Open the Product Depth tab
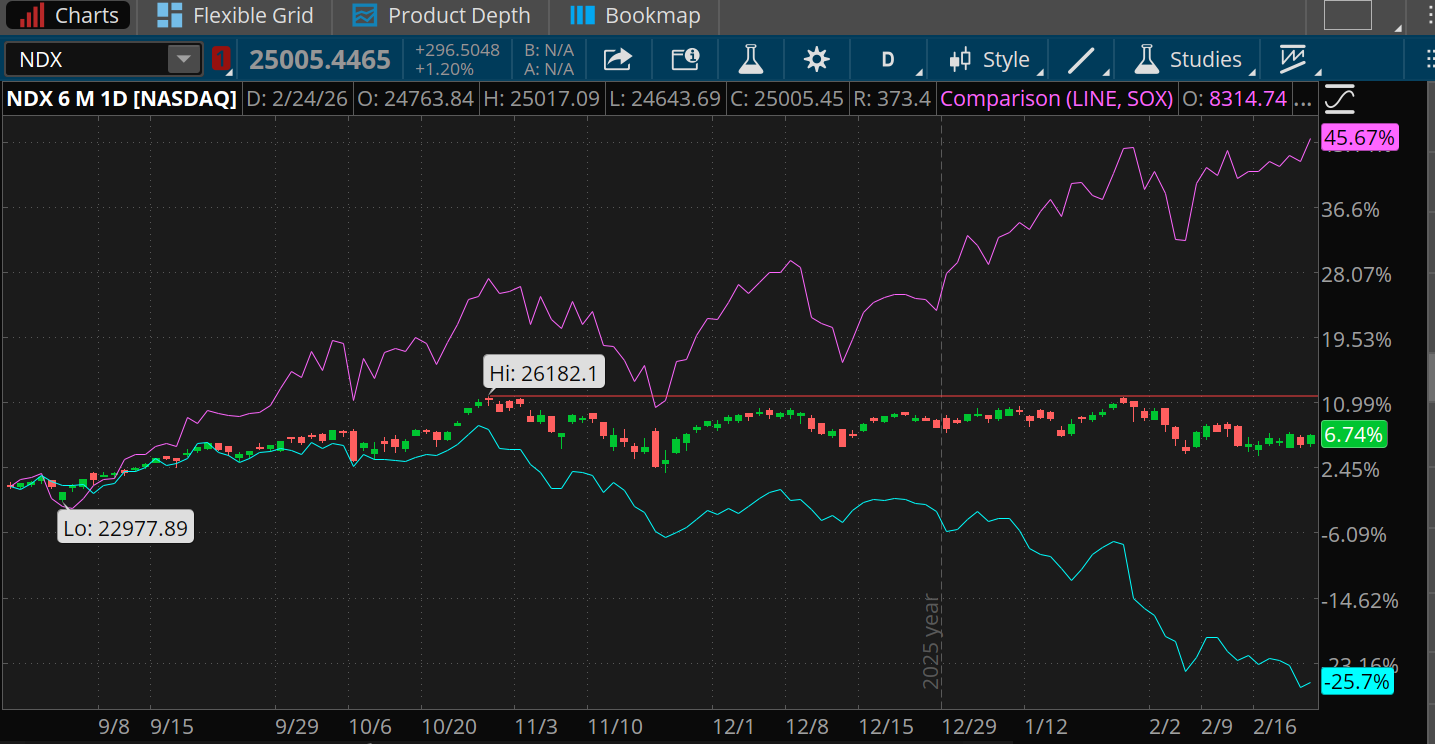 (x=440, y=16)
